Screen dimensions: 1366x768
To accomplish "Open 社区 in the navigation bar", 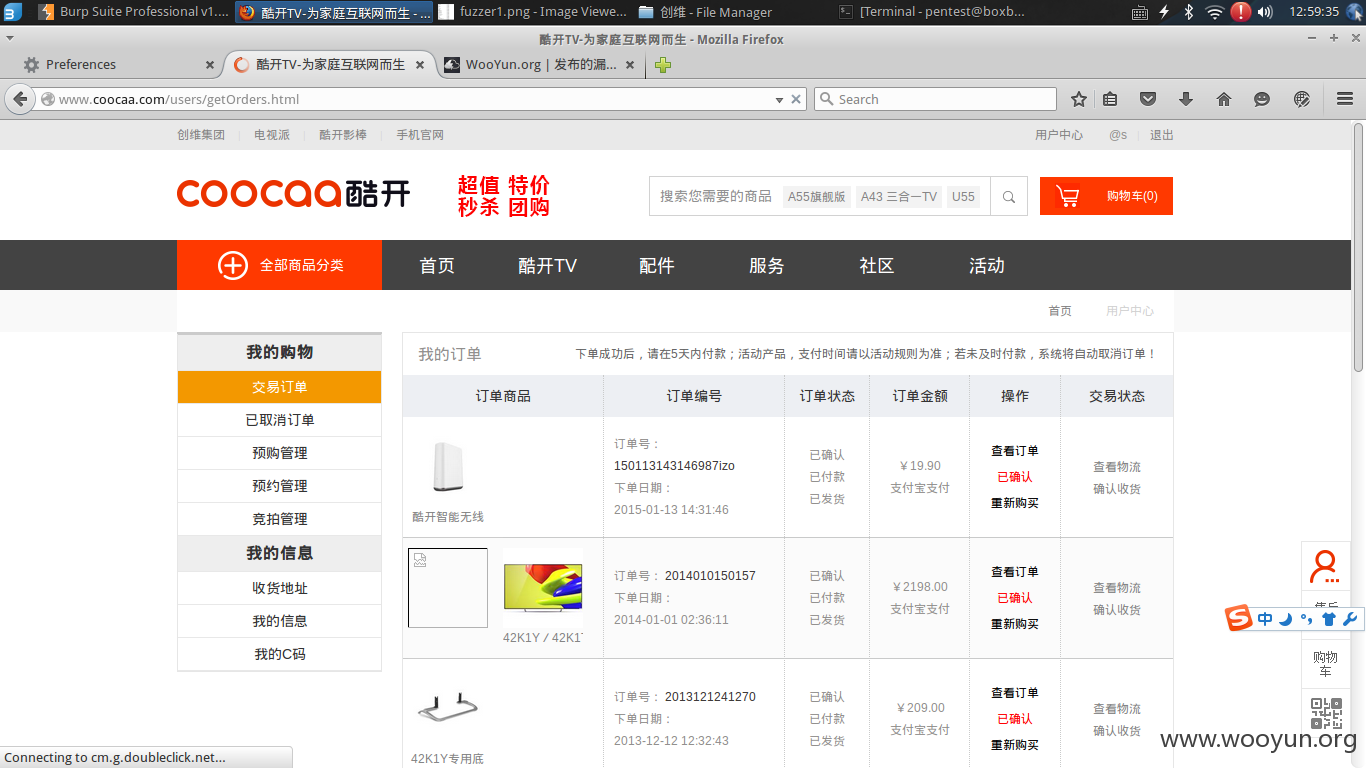I will pyautogui.click(x=877, y=265).
